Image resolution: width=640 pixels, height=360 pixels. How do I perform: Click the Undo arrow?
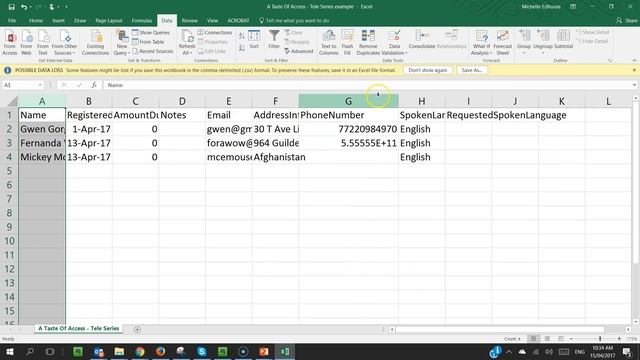click(x=24, y=7)
